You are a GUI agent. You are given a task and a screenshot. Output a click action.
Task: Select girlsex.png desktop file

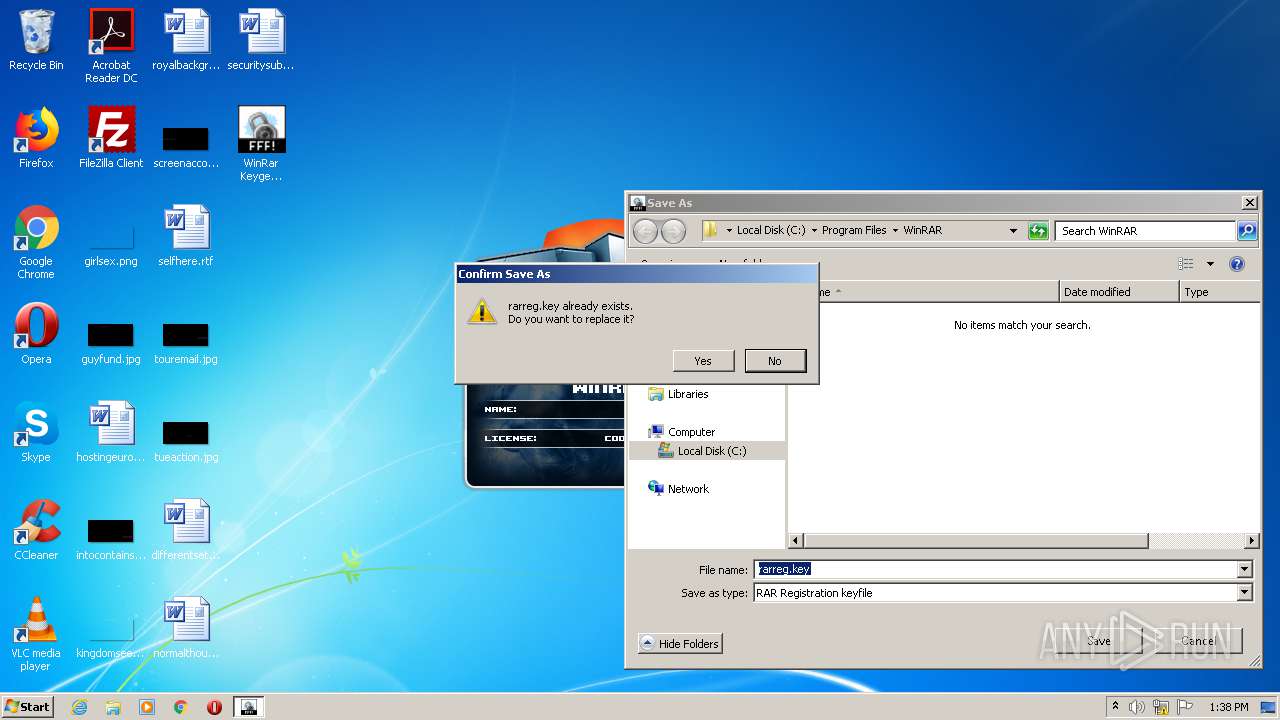[111, 244]
